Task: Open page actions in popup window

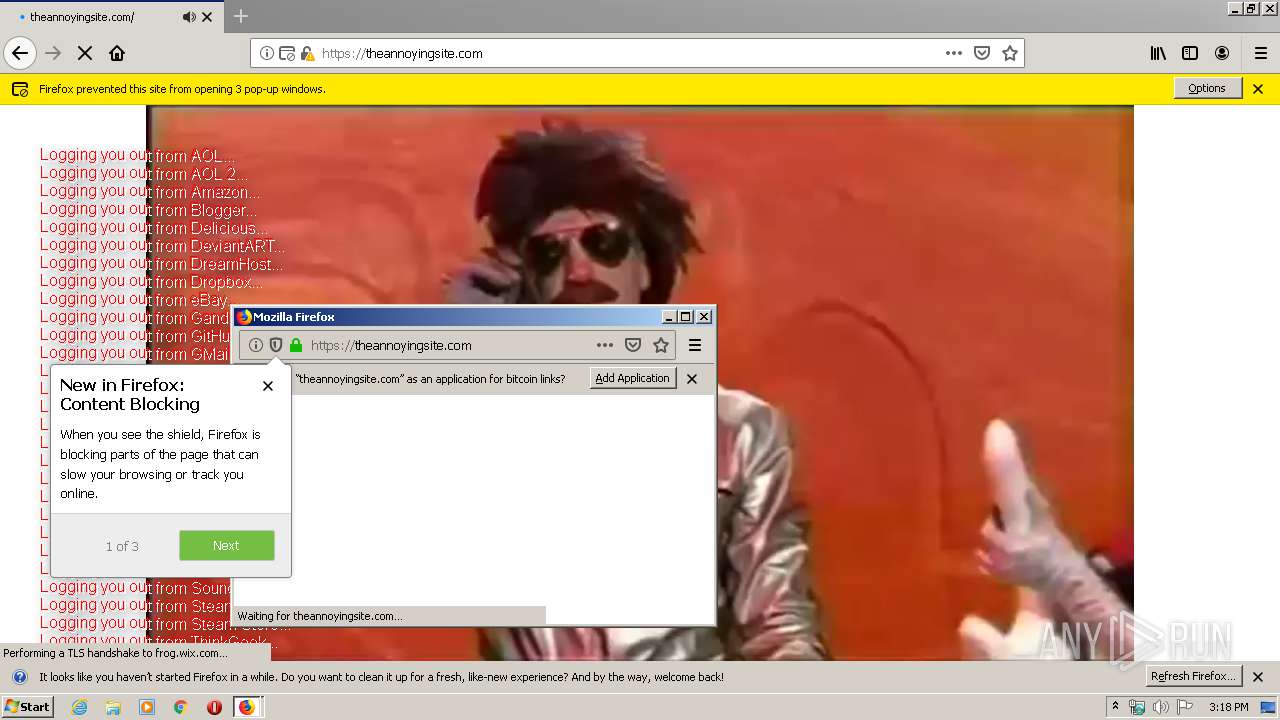Action: [605, 345]
